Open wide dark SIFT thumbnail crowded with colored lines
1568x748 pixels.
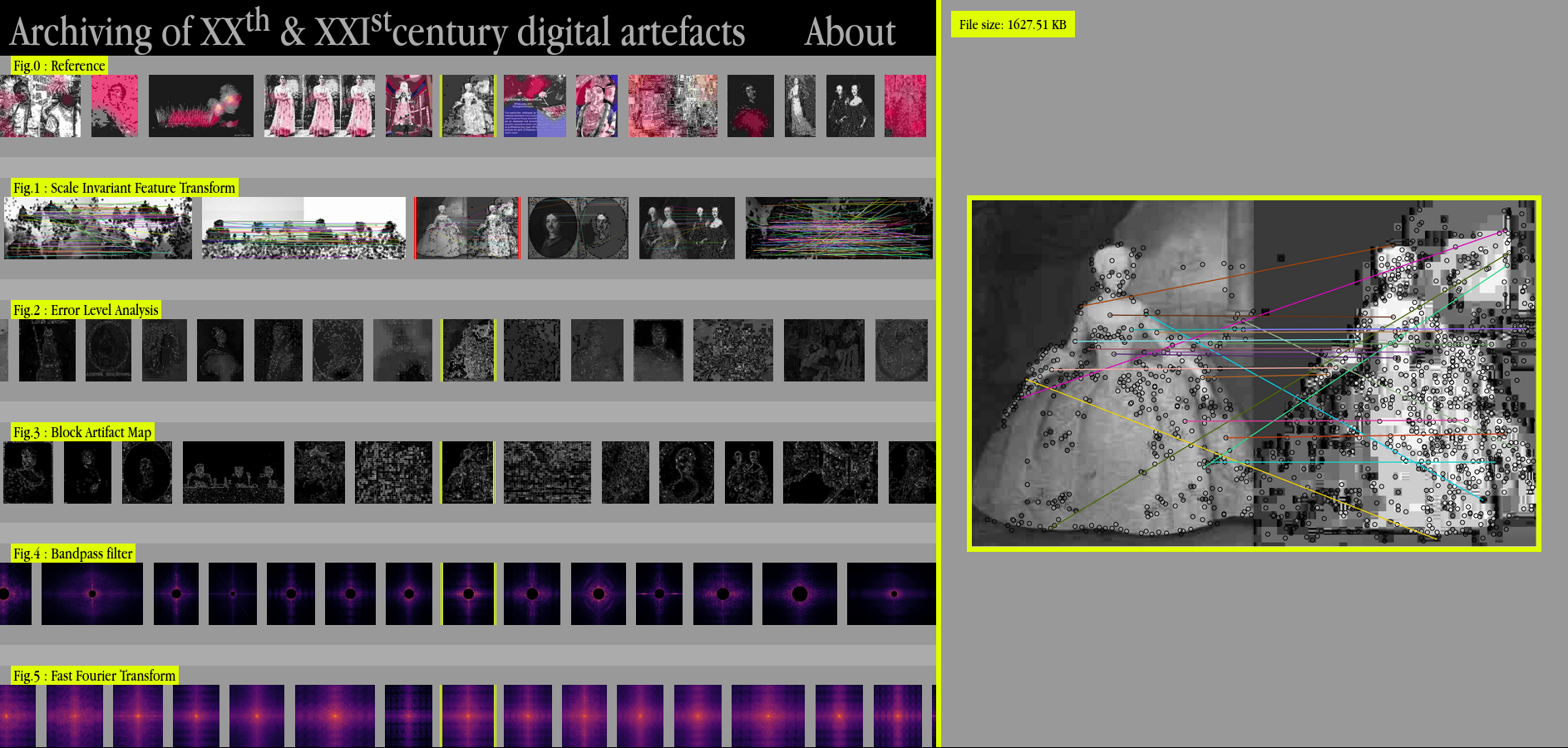839,228
